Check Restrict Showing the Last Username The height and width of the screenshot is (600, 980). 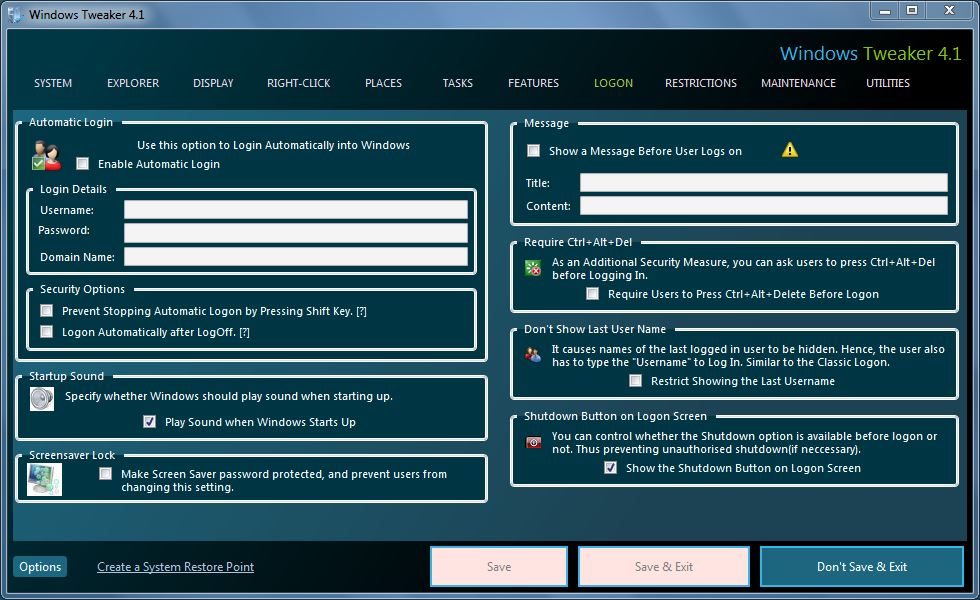(x=636, y=381)
